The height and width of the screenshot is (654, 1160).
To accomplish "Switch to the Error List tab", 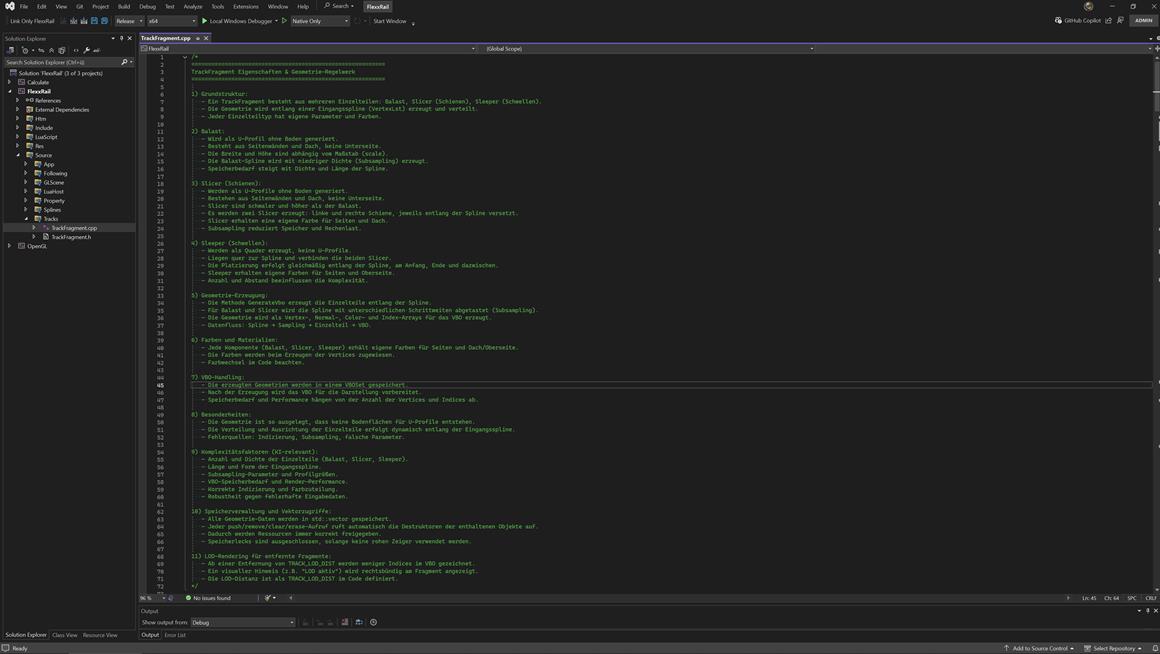I will pyautogui.click(x=175, y=635).
